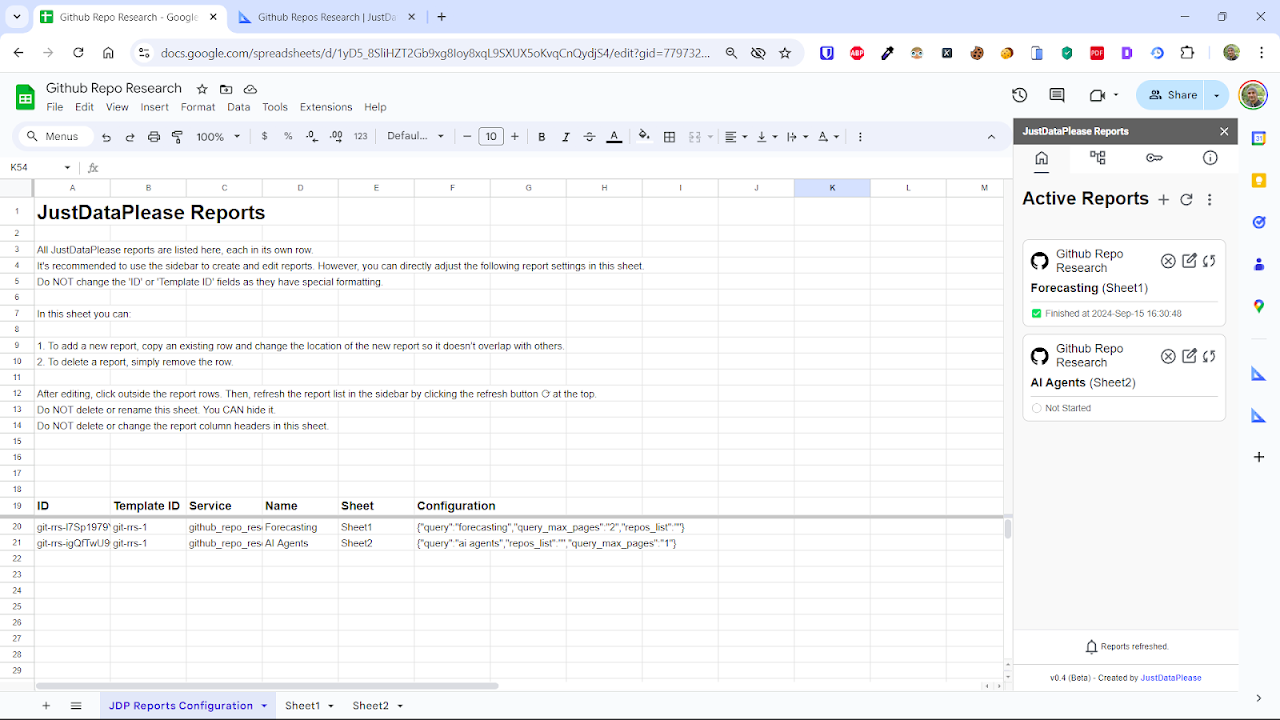Screen dimensions: 1280x720
Task: Open the File menu
Action: pos(55,107)
